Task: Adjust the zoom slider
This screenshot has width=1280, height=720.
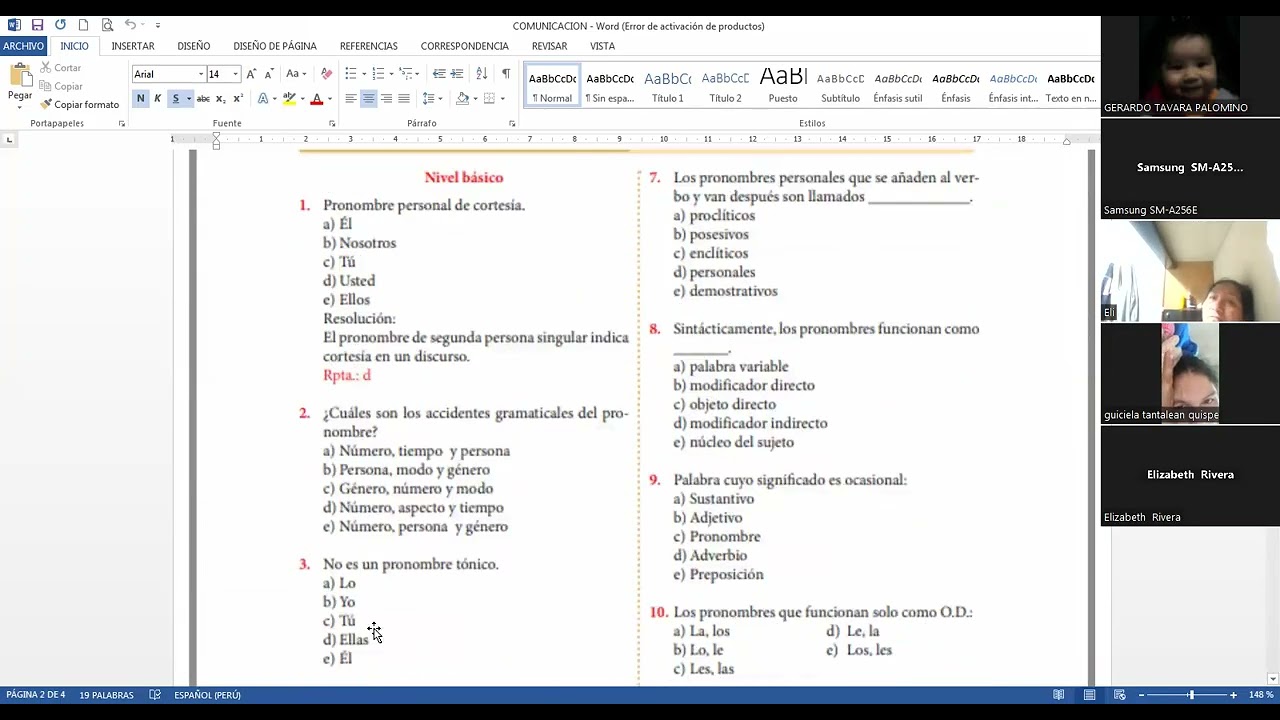Action: tap(1190, 695)
